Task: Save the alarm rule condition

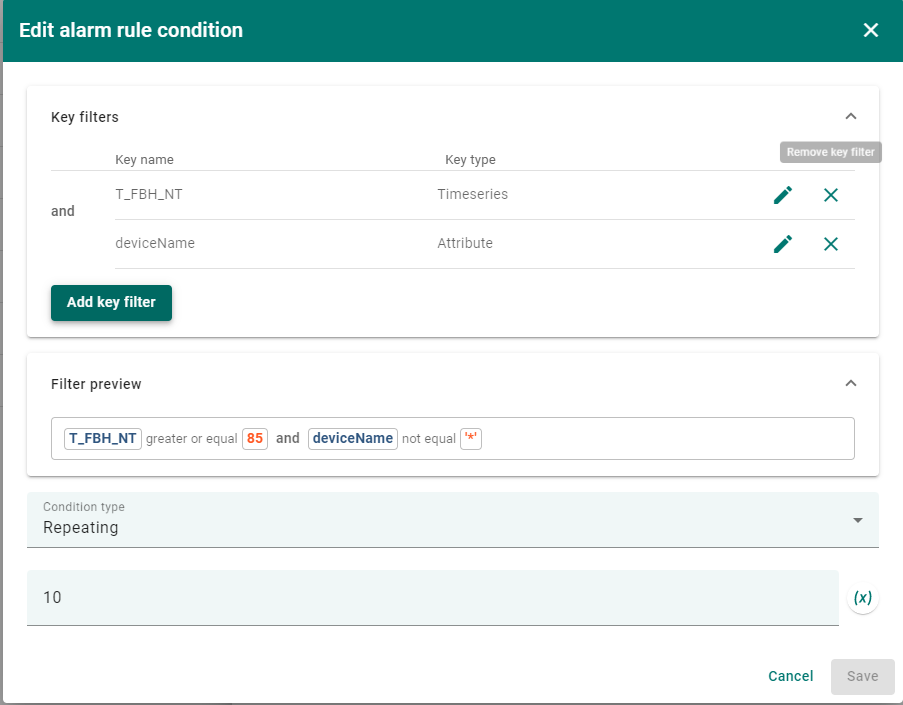Action: pyautogui.click(x=862, y=676)
